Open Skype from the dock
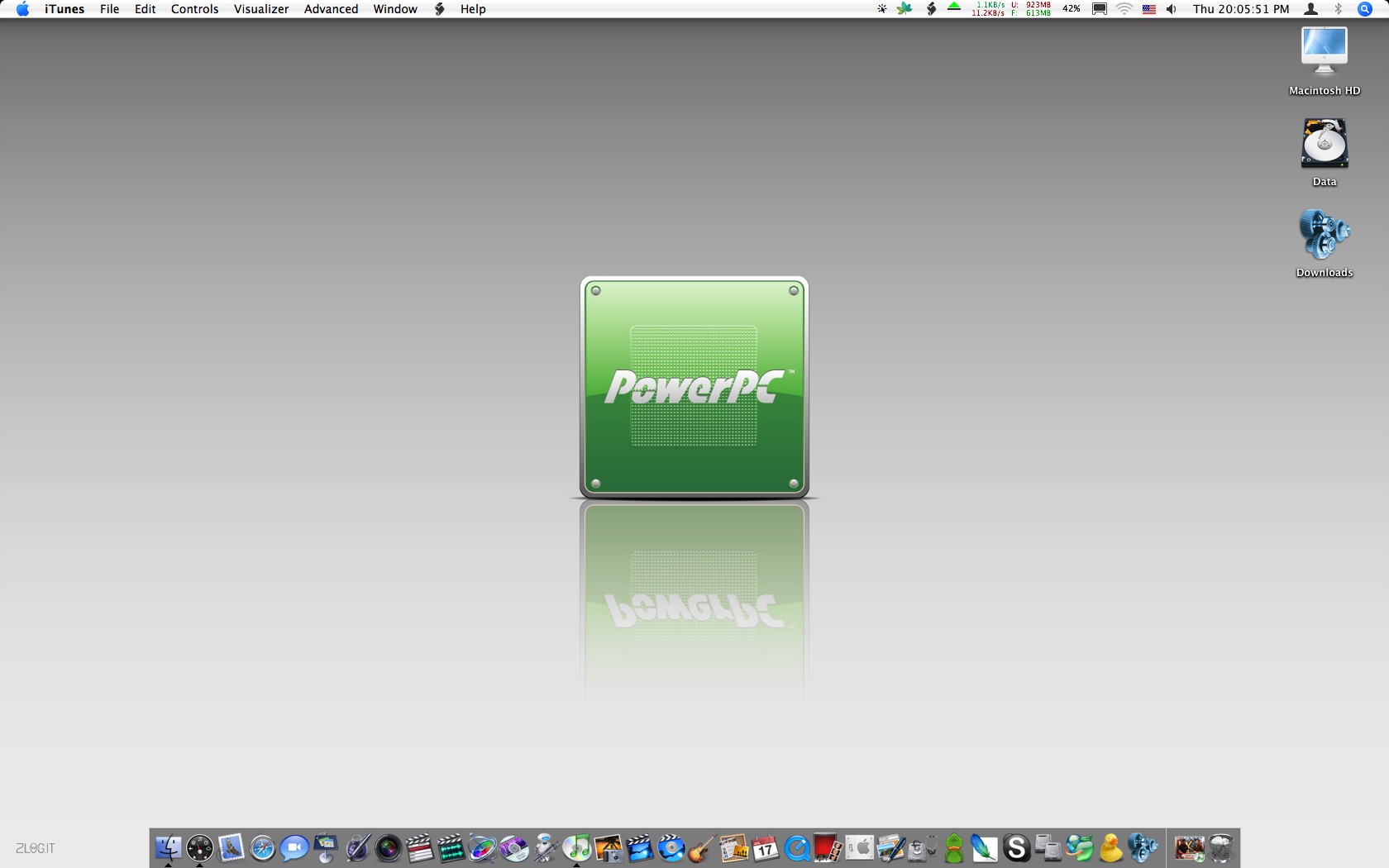Viewport: 1389px width, 868px height. click(x=1016, y=848)
